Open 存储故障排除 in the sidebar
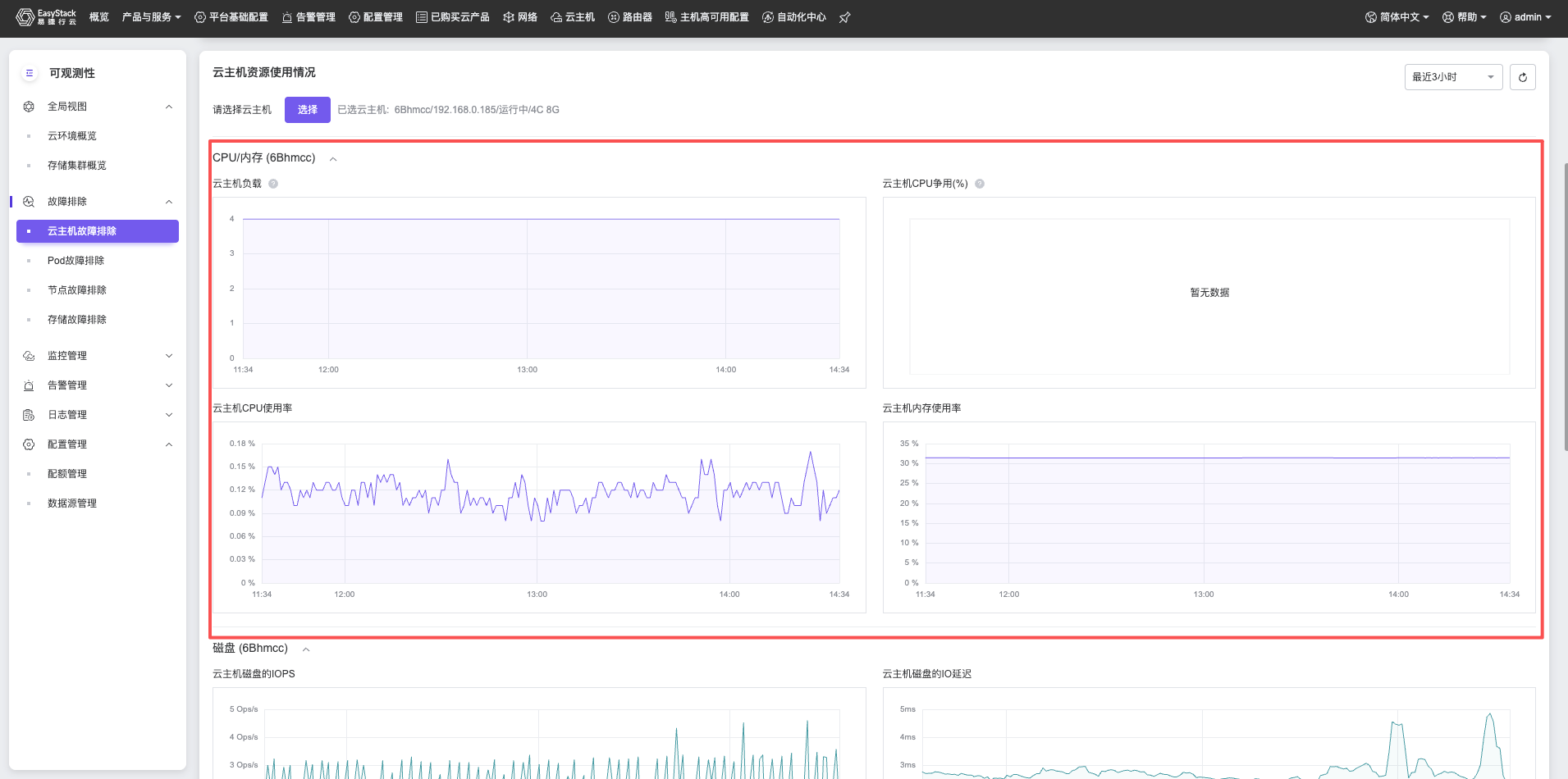Image resolution: width=1568 pixels, height=779 pixels. pos(77,320)
